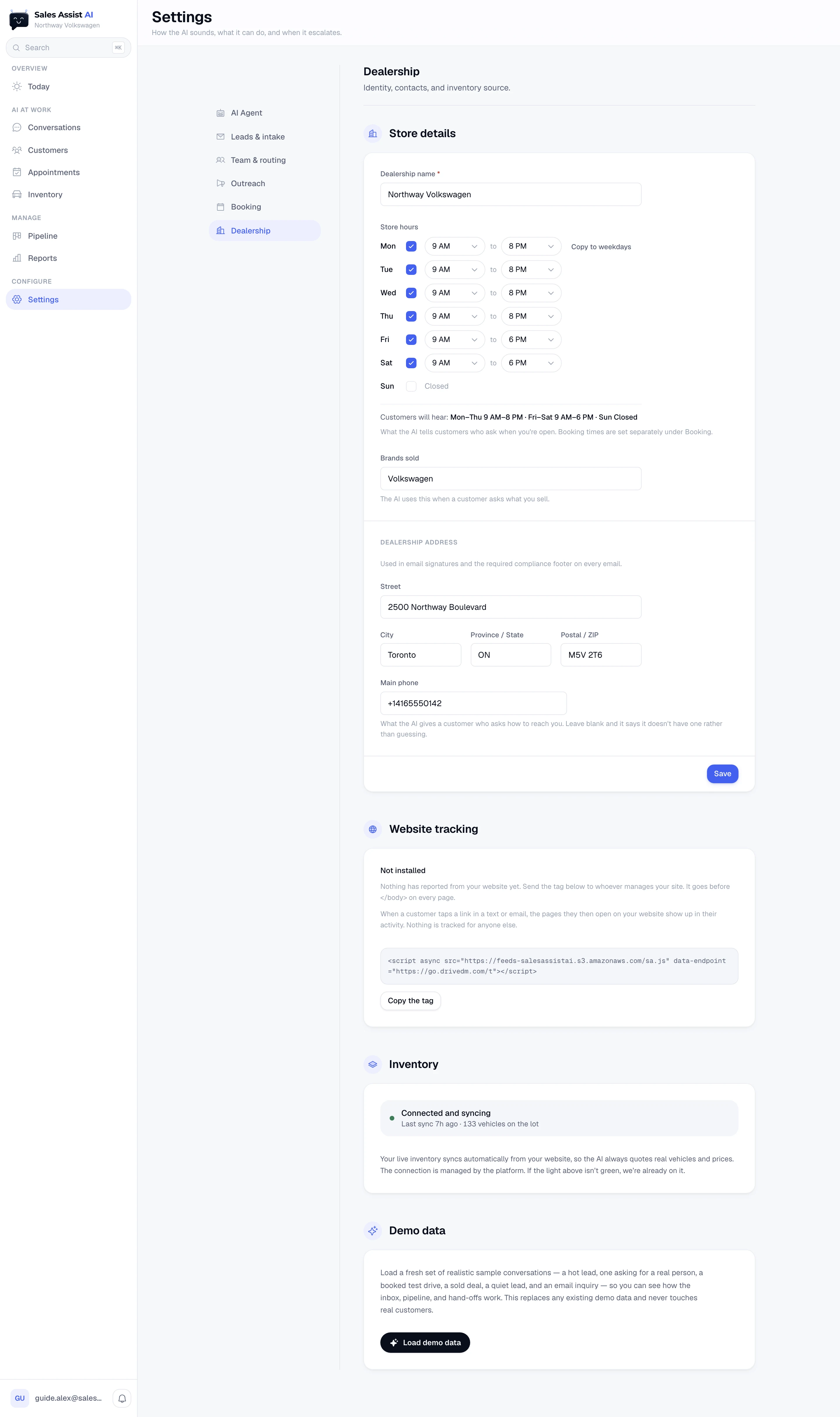Click the notification bell icon
This screenshot has height=1417, width=840.
click(122, 1398)
